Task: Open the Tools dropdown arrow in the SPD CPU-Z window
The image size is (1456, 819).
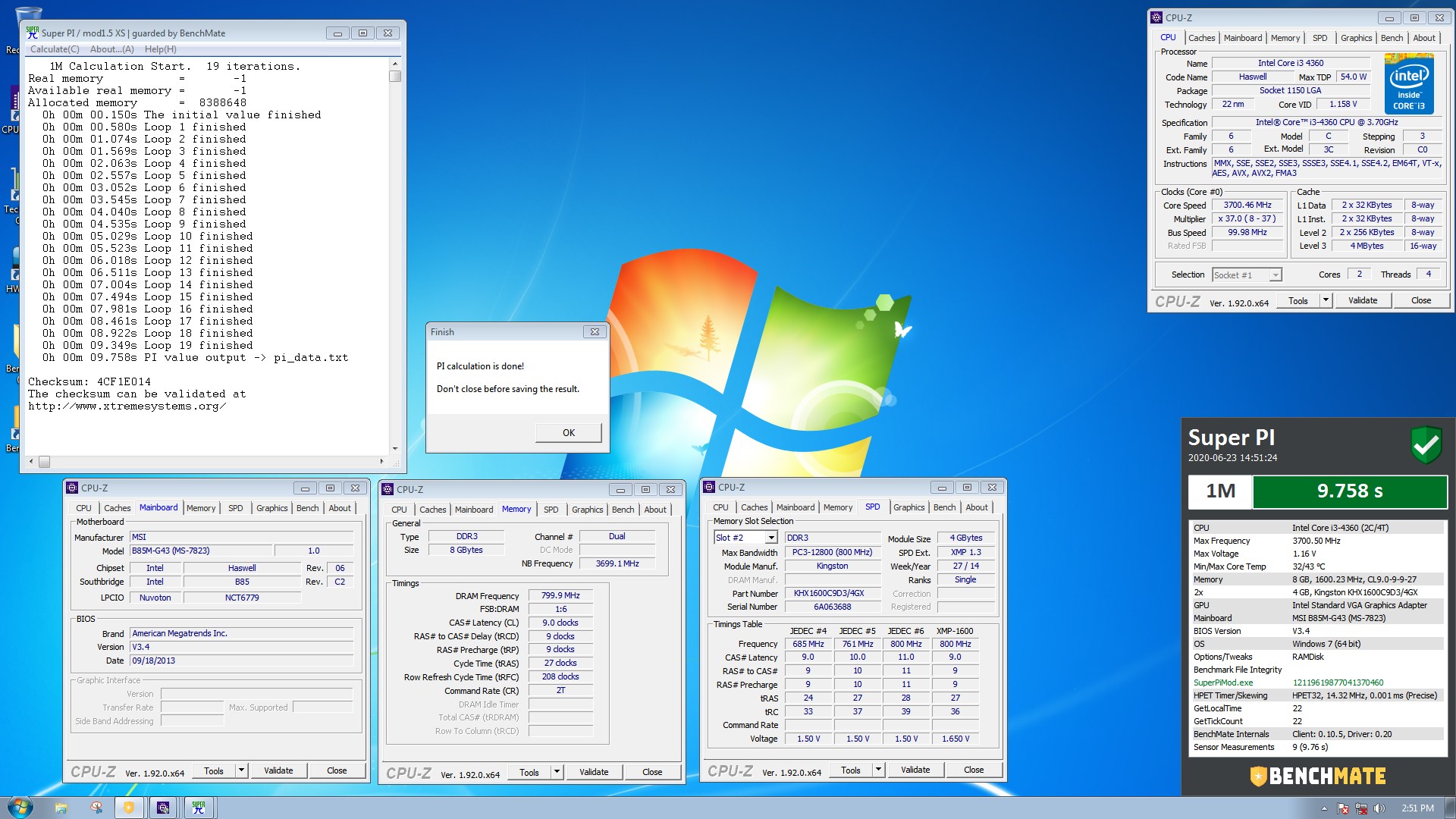Action: (878, 770)
